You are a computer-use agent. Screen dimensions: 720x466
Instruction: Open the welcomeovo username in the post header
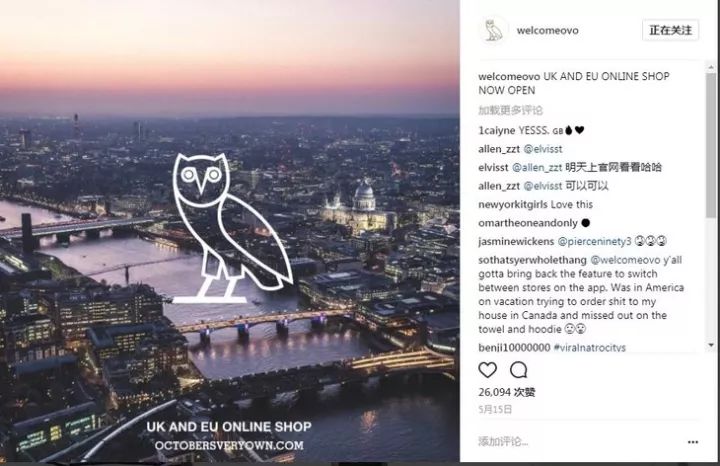[x=546, y=30]
